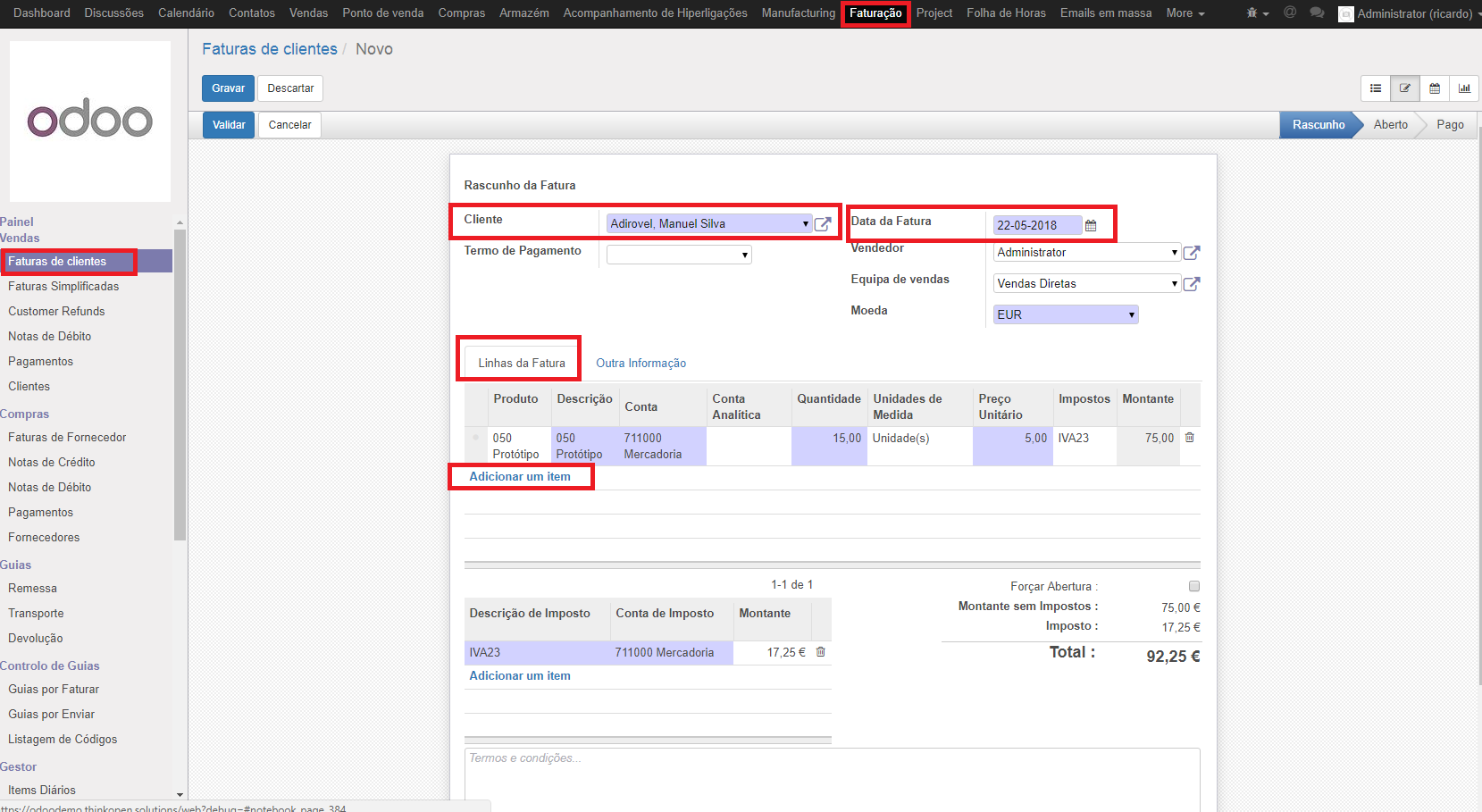
Task: Open date picker for Data da Fatura
Action: click(1091, 226)
